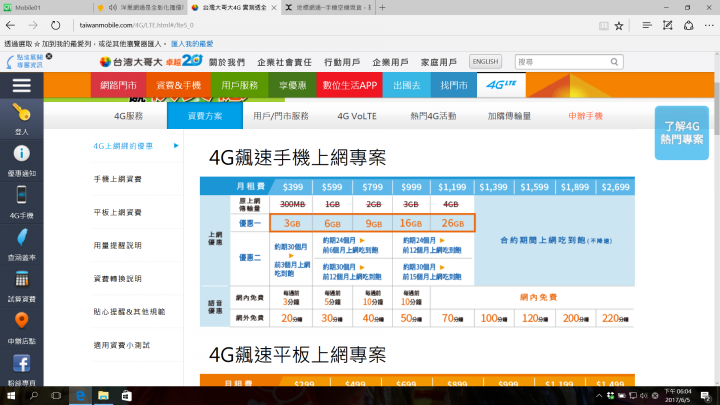
Task: Close the current Taiwan Mobile tab
Action: pos(274,8)
